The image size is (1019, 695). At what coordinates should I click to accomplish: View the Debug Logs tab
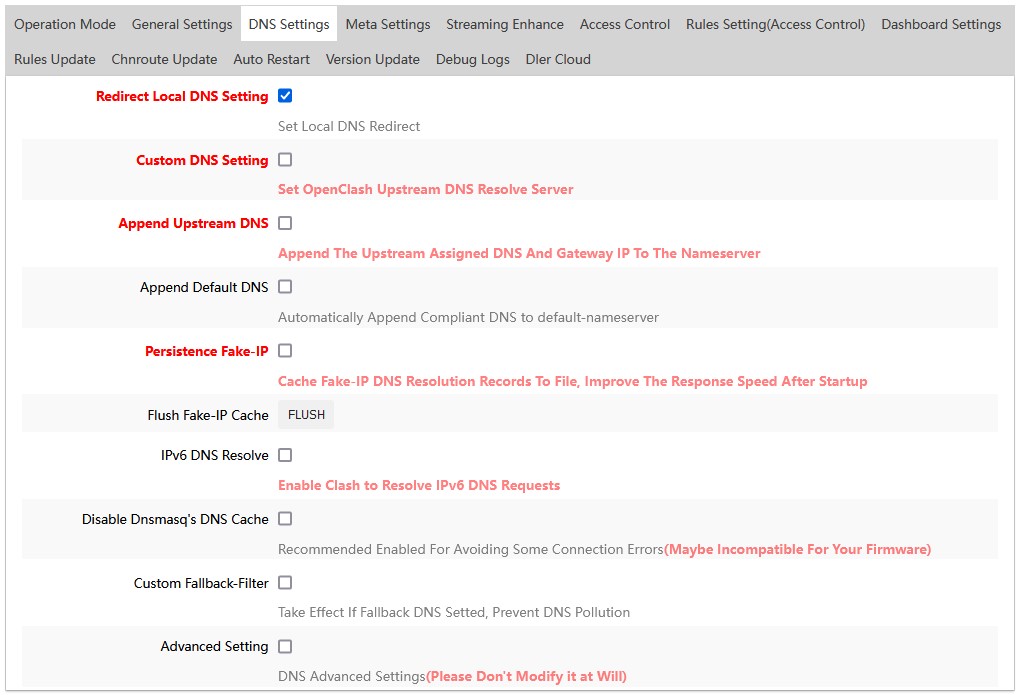pos(472,59)
